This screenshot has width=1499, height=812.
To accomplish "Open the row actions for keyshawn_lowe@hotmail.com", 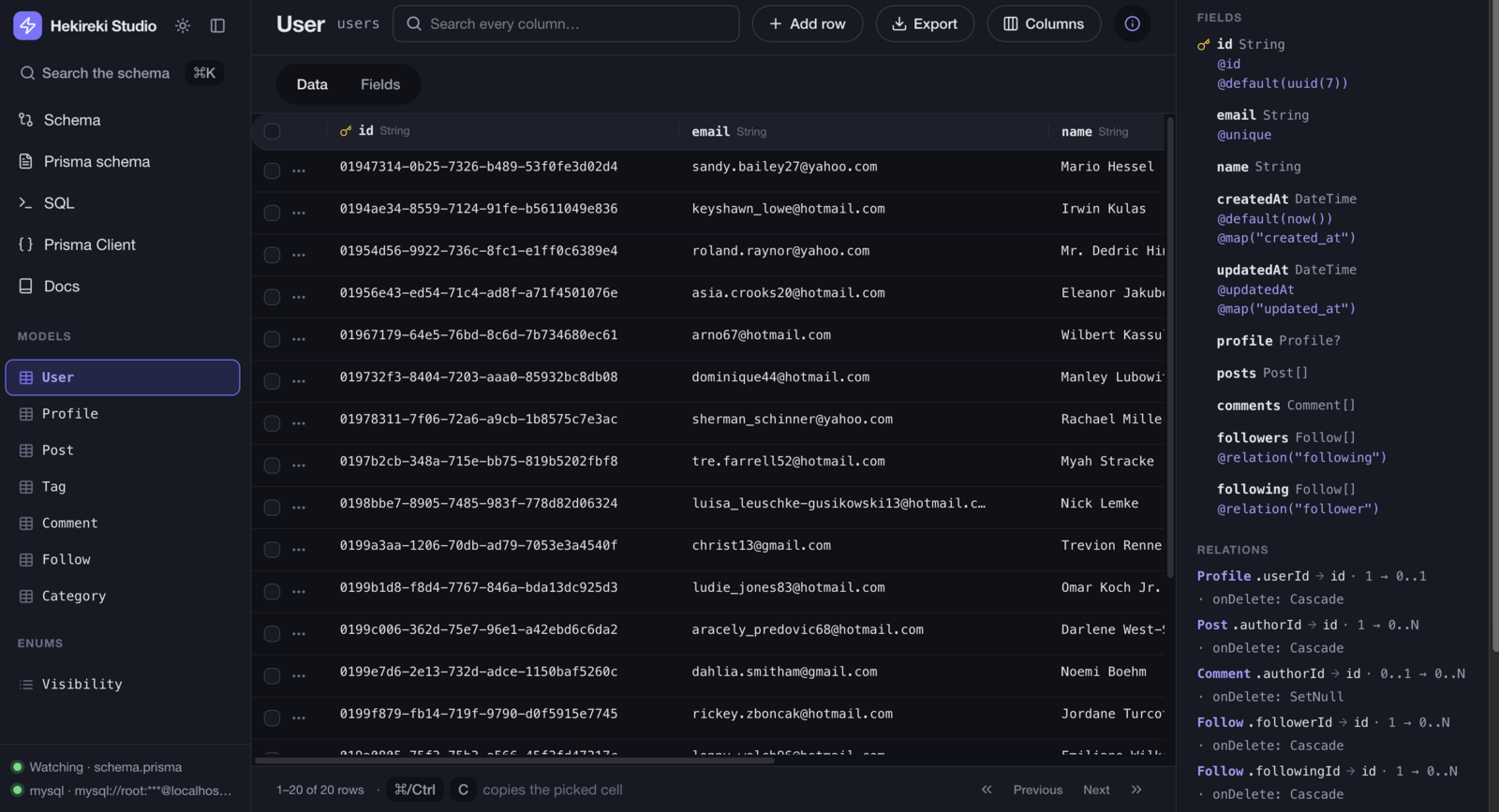I will click(x=299, y=213).
